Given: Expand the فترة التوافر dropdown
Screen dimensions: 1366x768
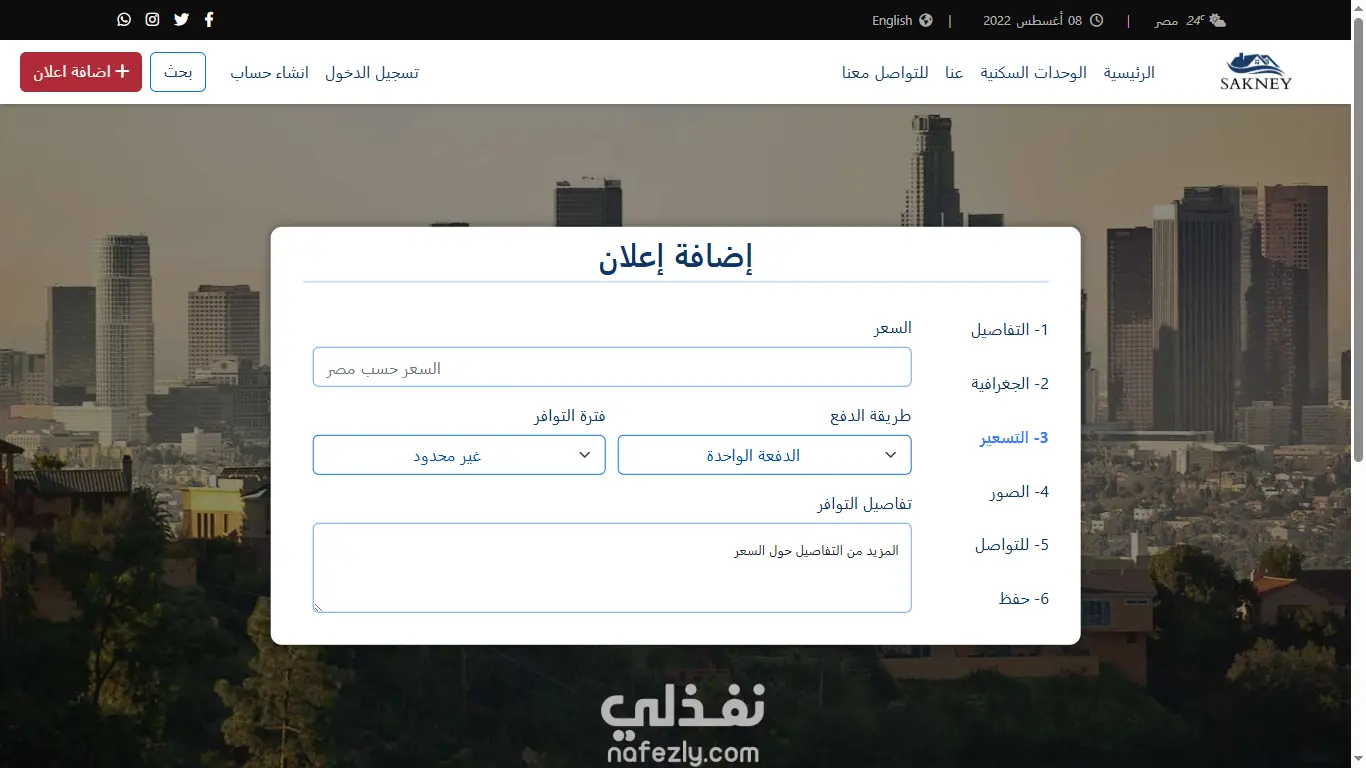Looking at the screenshot, I should click(459, 455).
